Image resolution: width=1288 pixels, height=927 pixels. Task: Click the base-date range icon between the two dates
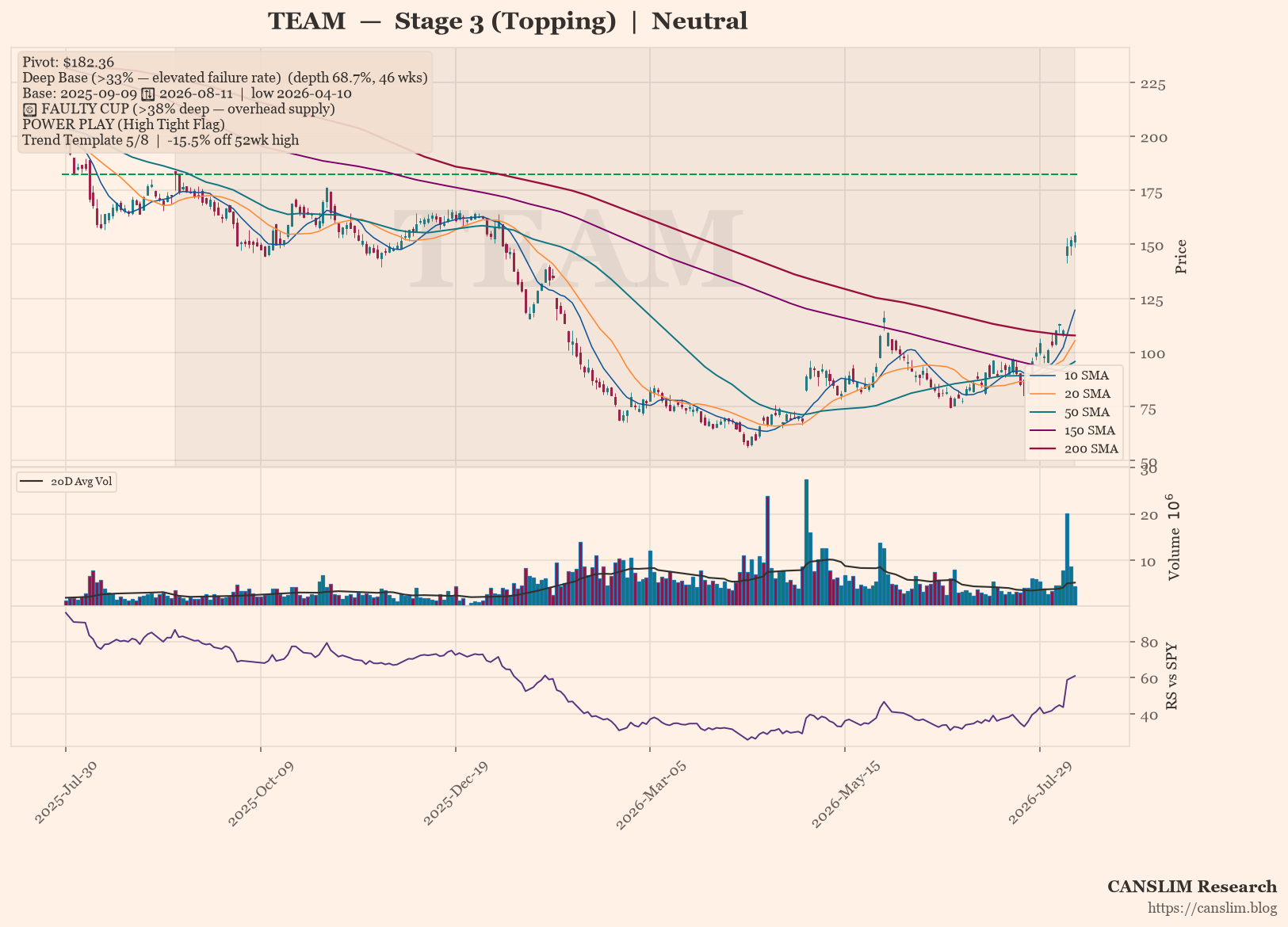[x=147, y=93]
